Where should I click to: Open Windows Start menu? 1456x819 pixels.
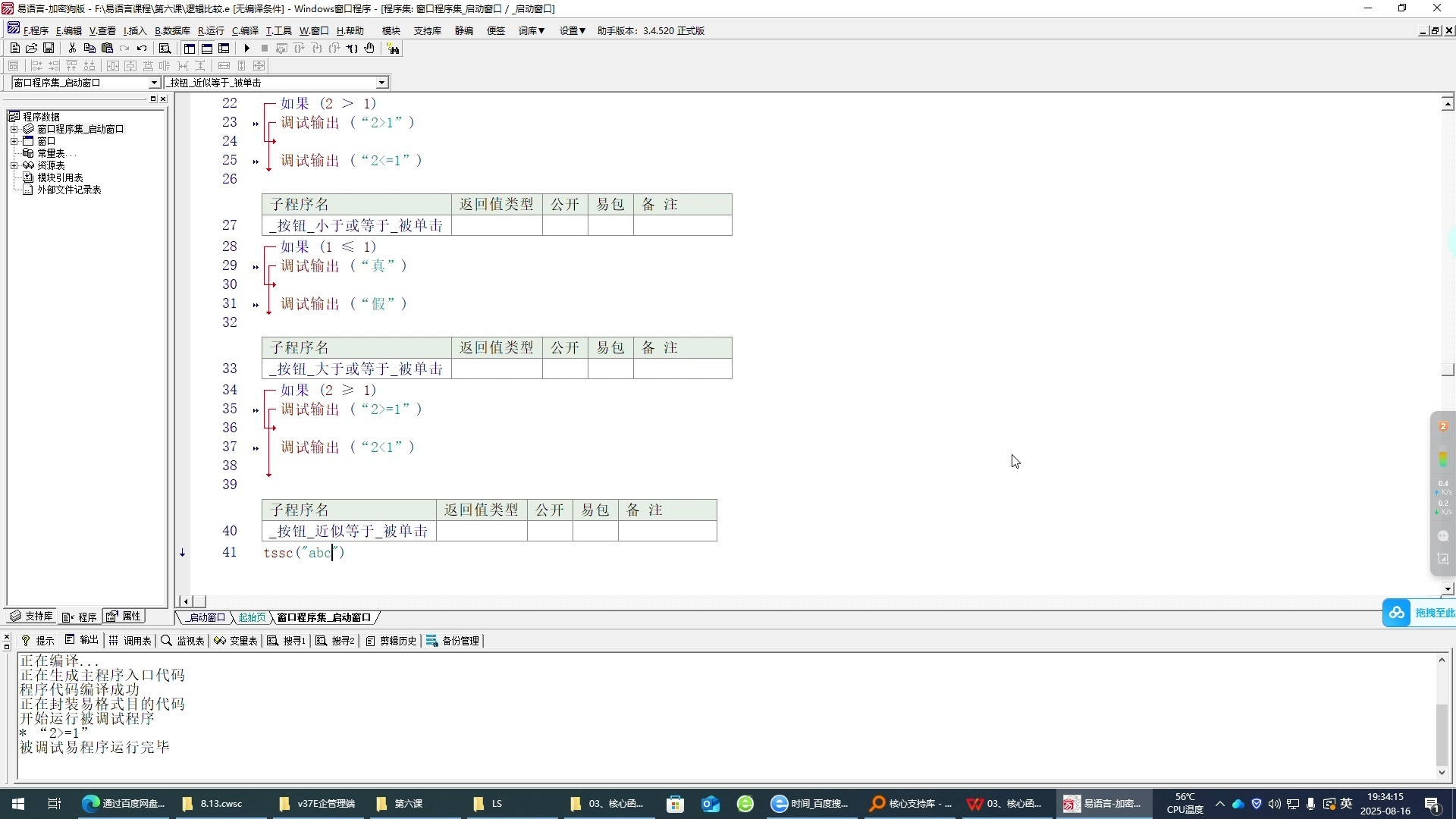[18, 804]
